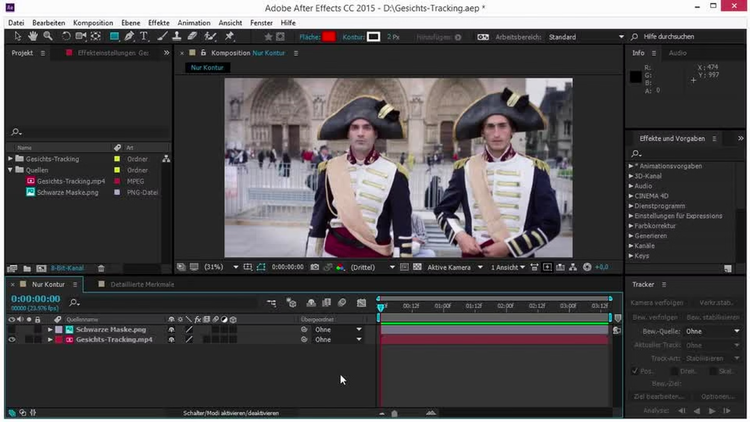
Task: Toggle the Pos. checkbox in Tracker panel
Action: [x=636, y=371]
